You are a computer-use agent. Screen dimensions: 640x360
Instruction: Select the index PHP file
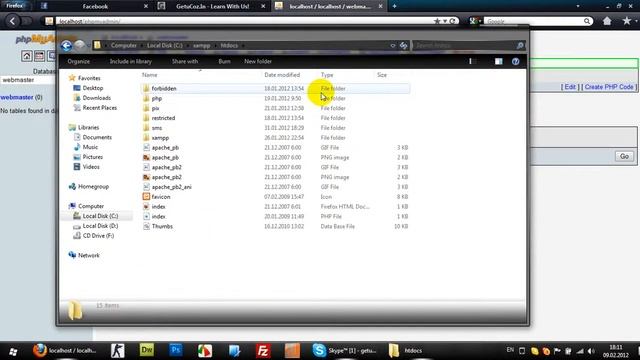[x=158, y=217]
